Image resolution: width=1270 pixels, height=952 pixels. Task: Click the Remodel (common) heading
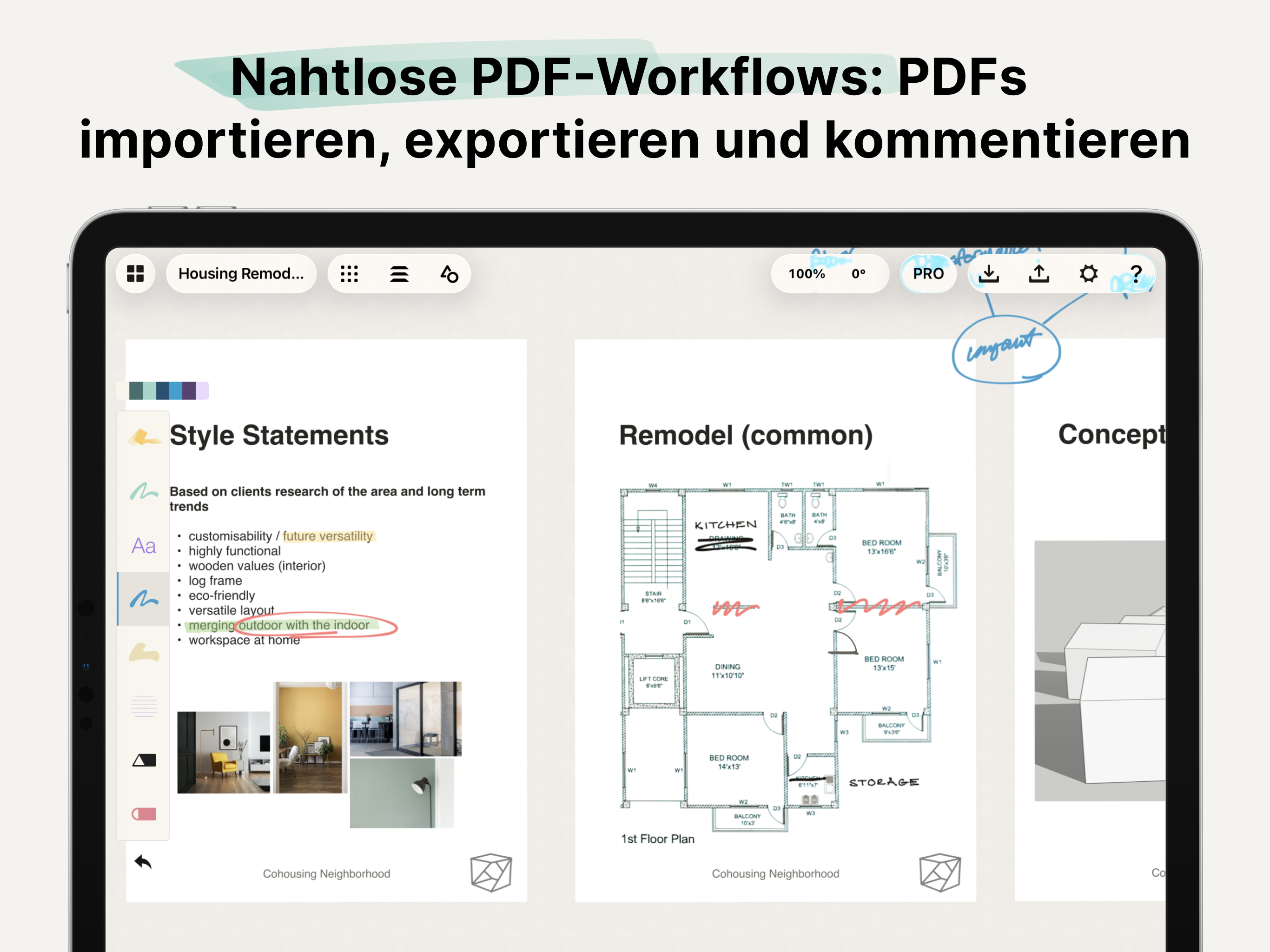click(x=746, y=435)
